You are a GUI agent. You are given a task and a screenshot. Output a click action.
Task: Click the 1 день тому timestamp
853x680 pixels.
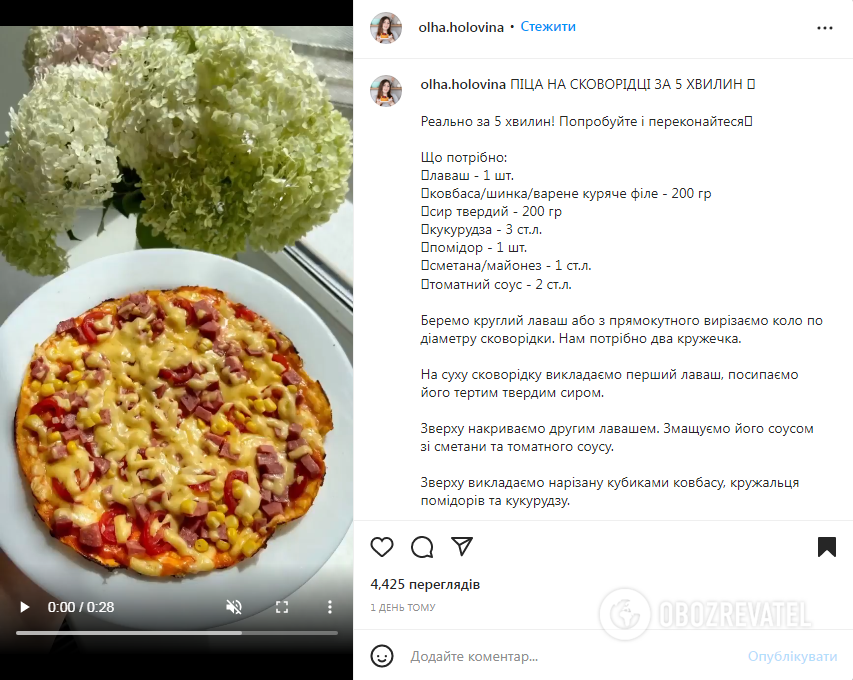click(403, 608)
